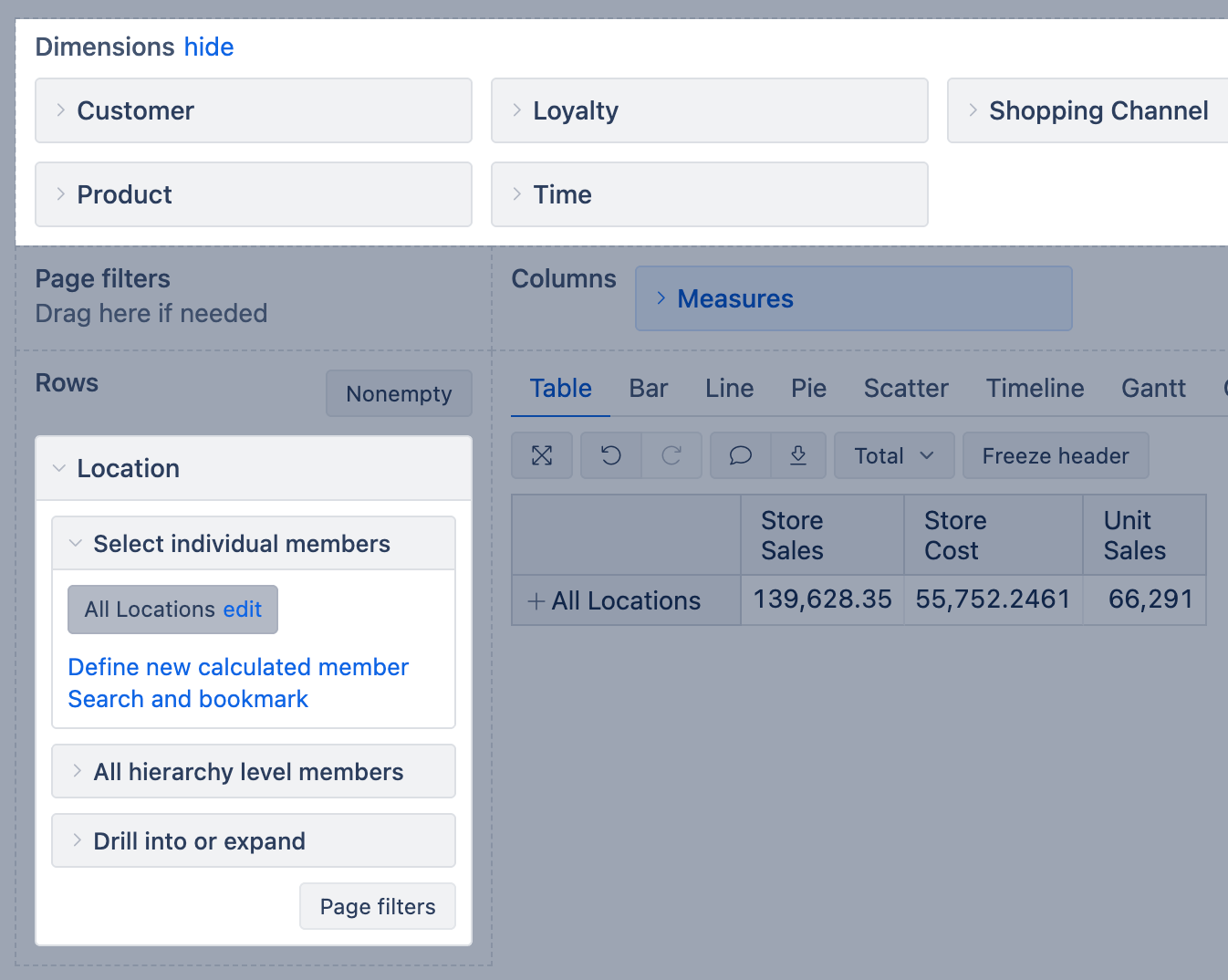This screenshot has height=980, width=1228.
Task: Click the Page filters button in Location
Action: [377, 906]
